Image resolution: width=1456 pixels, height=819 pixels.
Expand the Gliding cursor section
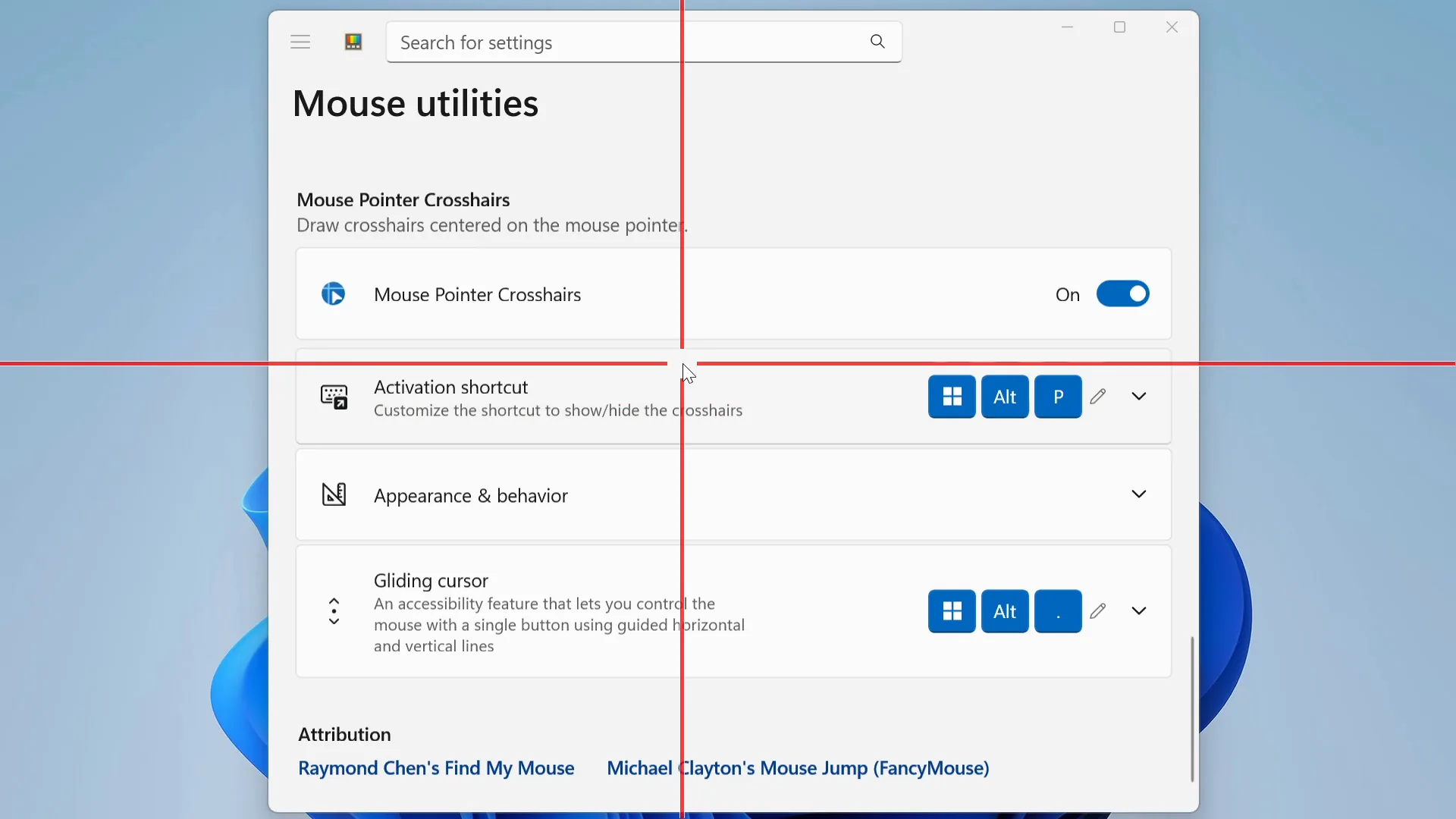(x=1139, y=611)
